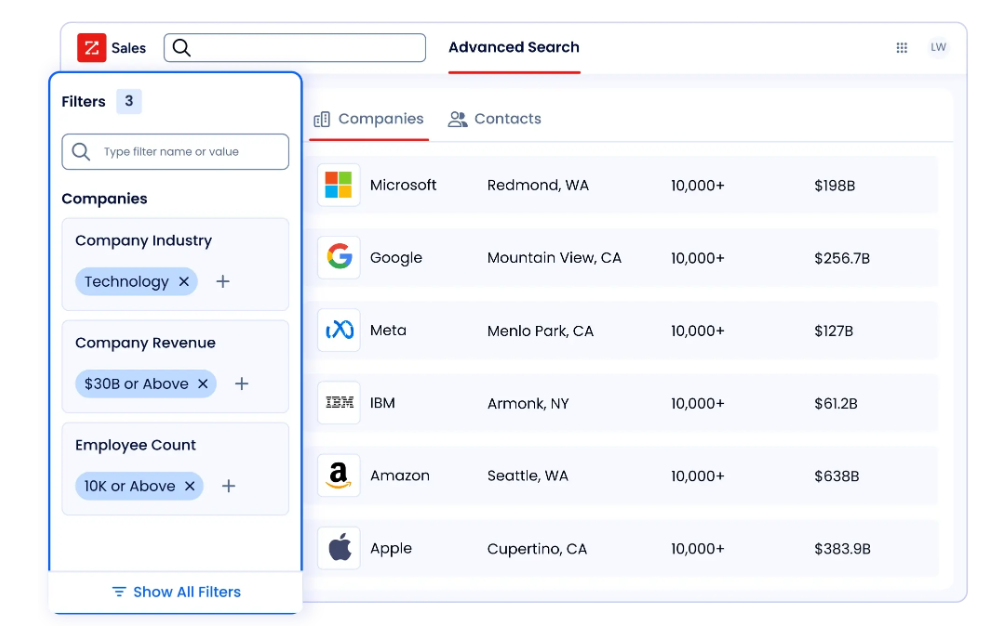Click the filter box magnifier icon
The height and width of the screenshot is (640, 1000).
click(x=81, y=152)
